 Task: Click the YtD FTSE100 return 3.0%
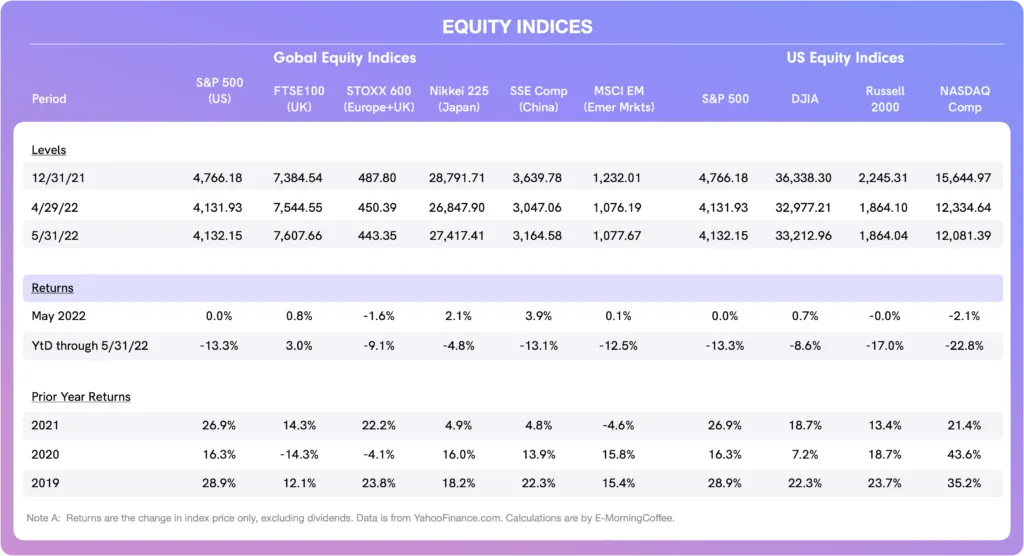299,346
